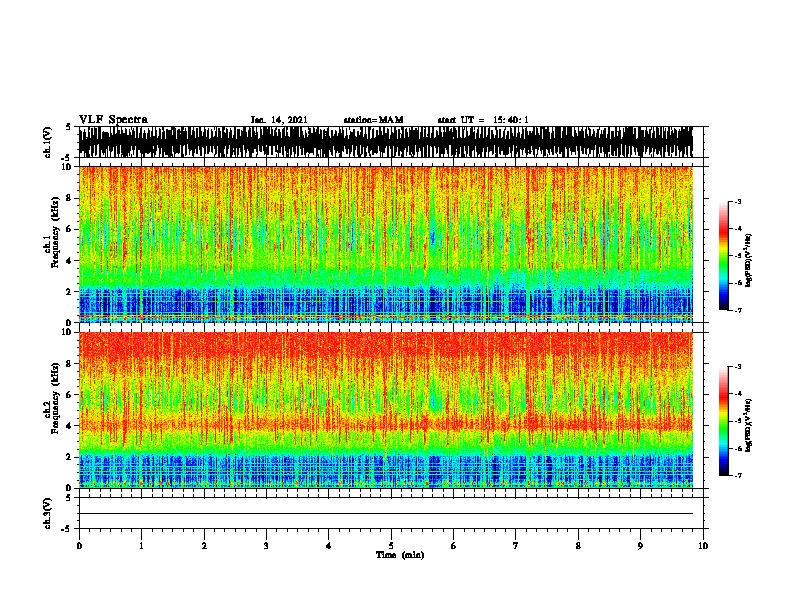
Task: Click the "Time (min)" axis label
Action: (400, 555)
